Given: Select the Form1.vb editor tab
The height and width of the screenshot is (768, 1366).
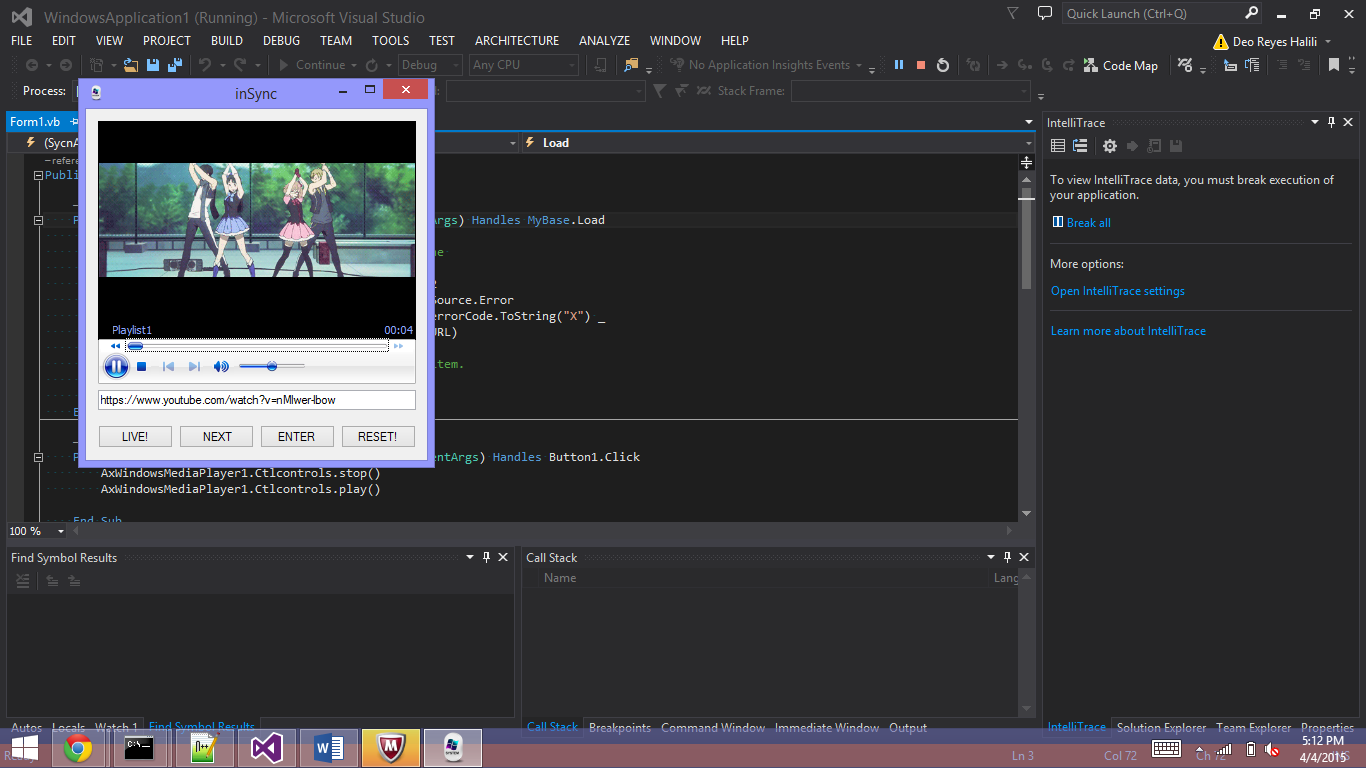Looking at the screenshot, I should click(35, 122).
